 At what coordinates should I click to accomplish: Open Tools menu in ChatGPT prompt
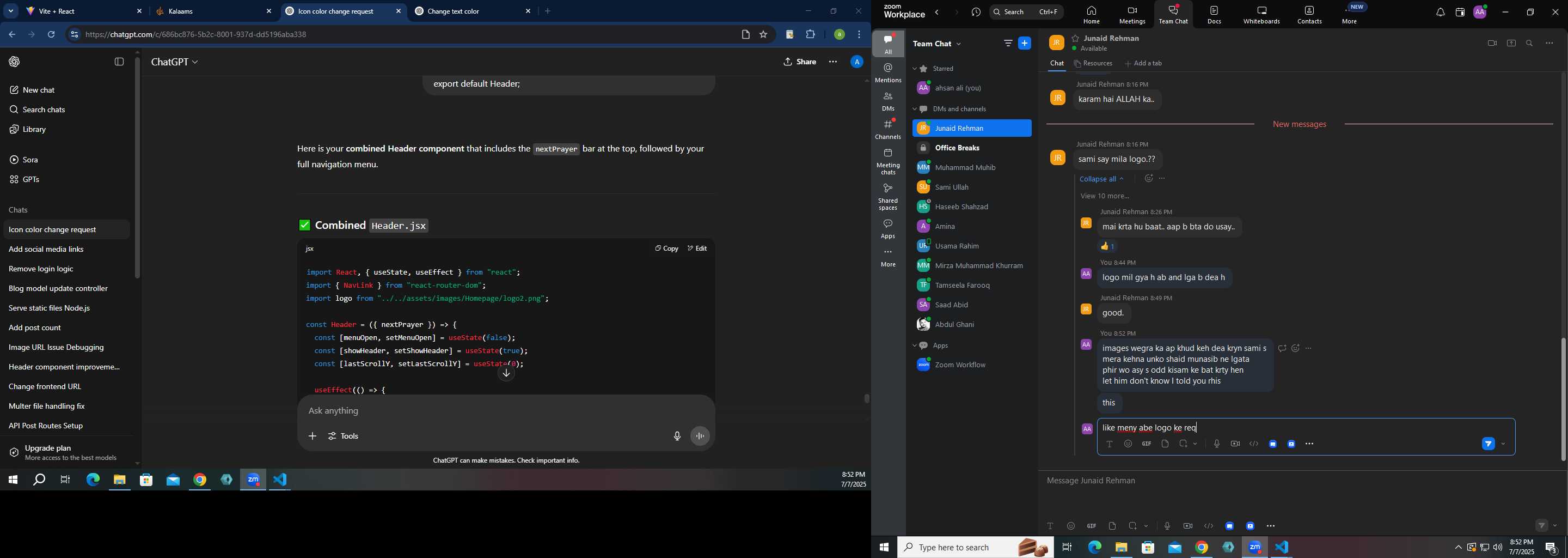(x=344, y=436)
